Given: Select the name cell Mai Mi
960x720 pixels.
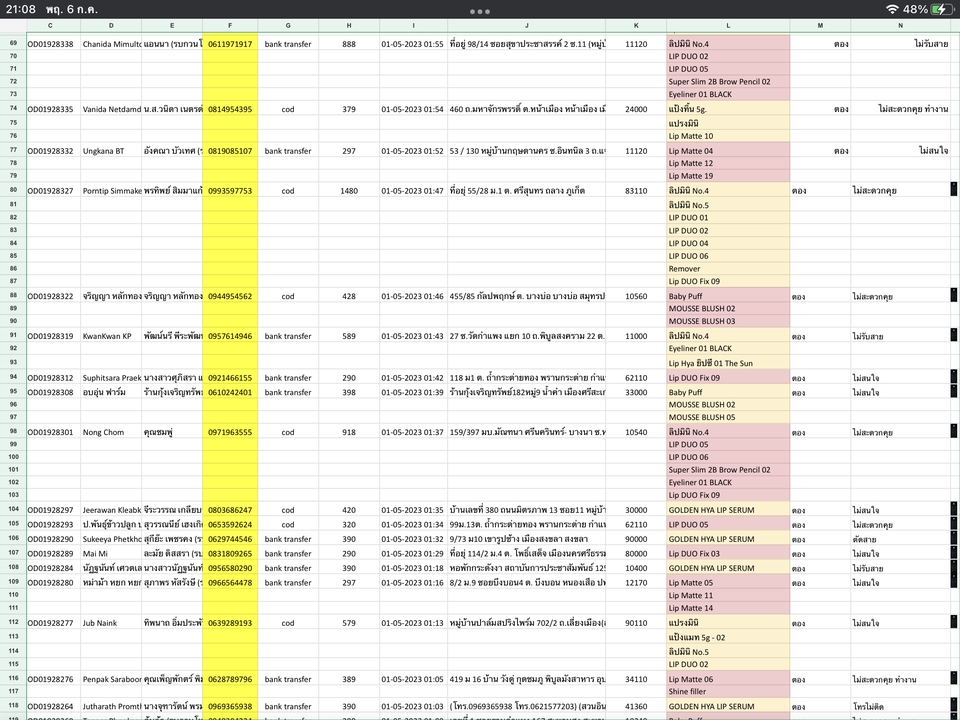Looking at the screenshot, I should 111,553.
